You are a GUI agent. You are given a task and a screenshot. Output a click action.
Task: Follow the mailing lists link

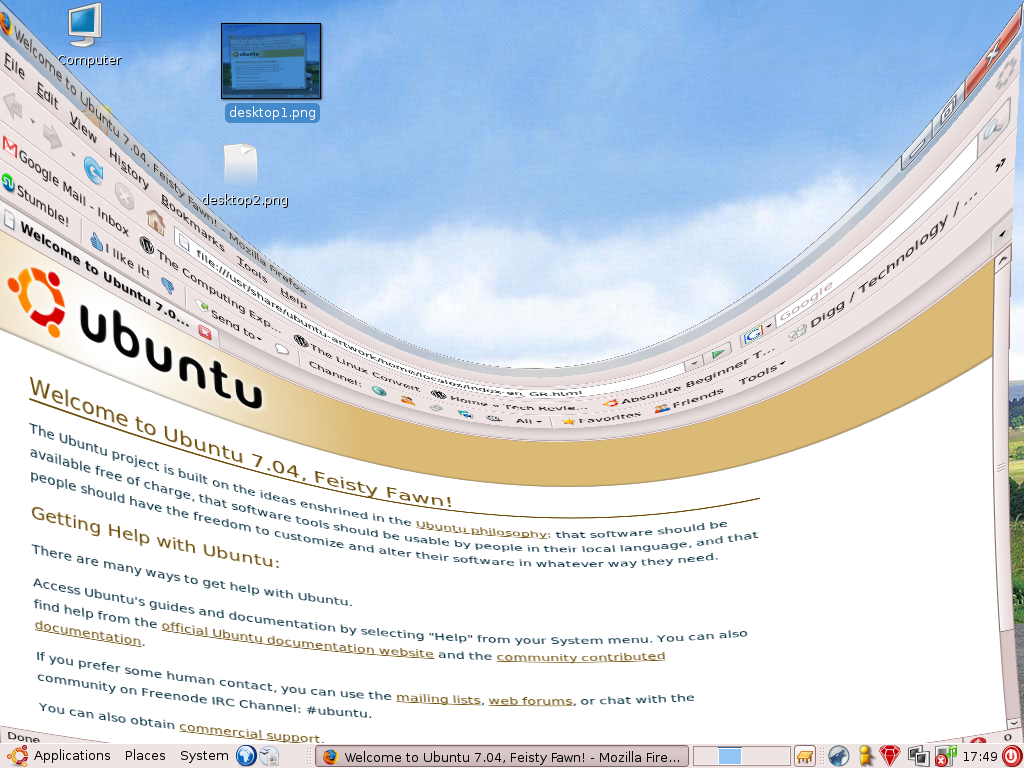coord(438,698)
